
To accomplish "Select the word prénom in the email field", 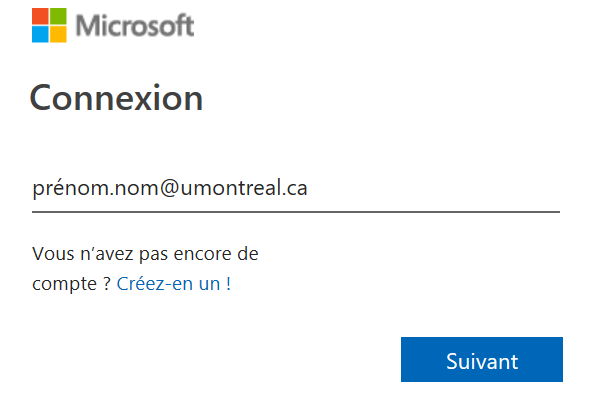I will tap(69, 188).
